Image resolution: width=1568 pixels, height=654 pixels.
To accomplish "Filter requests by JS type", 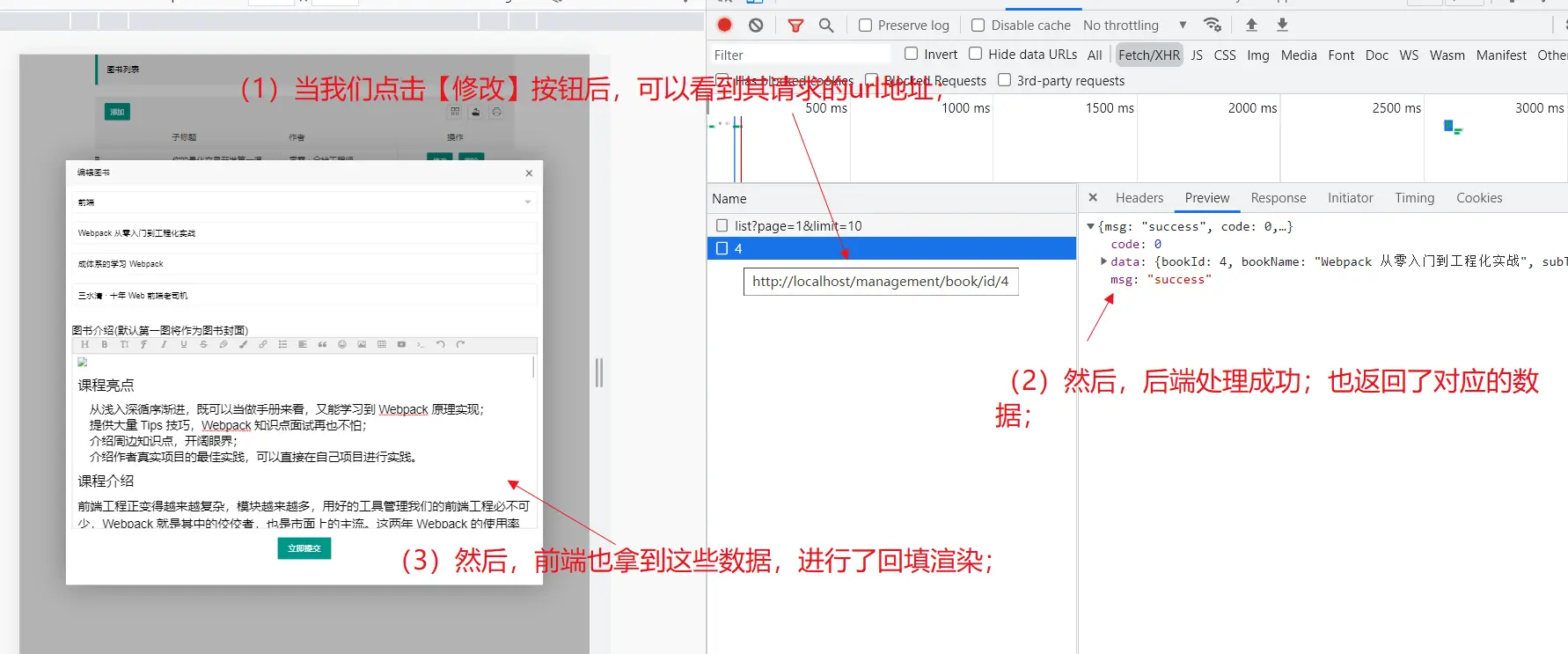I will coord(1197,55).
